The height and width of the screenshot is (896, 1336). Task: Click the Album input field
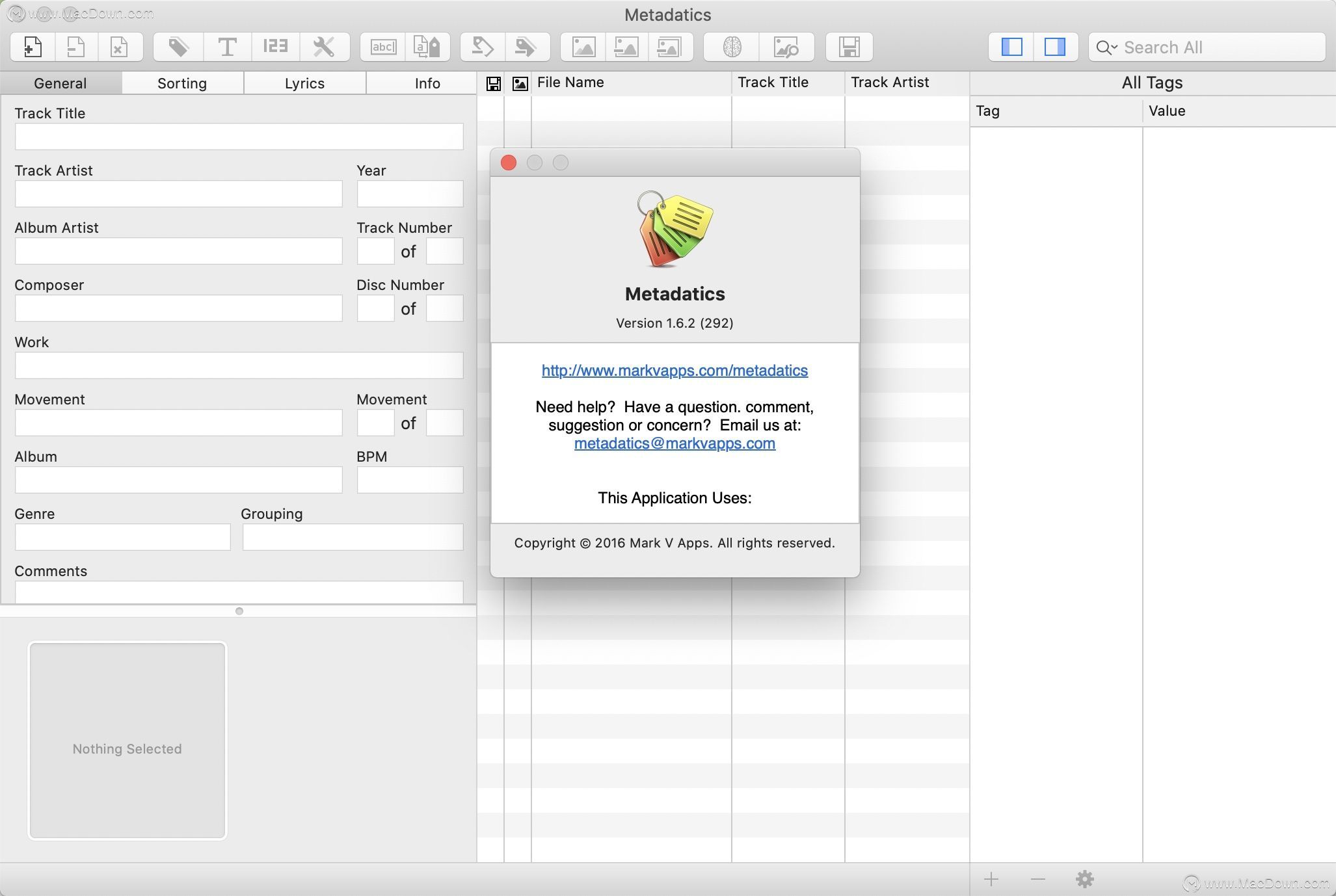tap(179, 480)
